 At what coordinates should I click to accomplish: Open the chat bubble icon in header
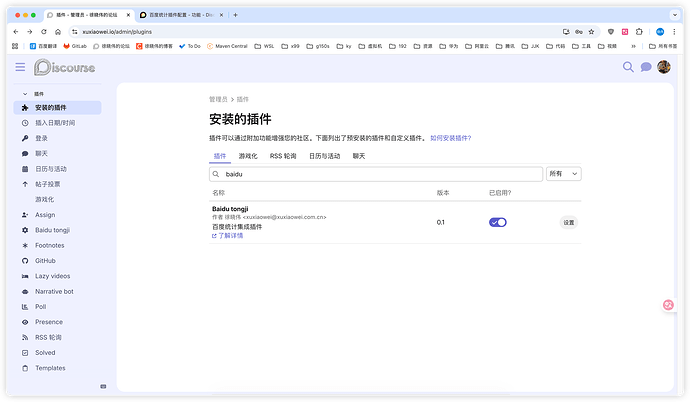[x=646, y=67]
